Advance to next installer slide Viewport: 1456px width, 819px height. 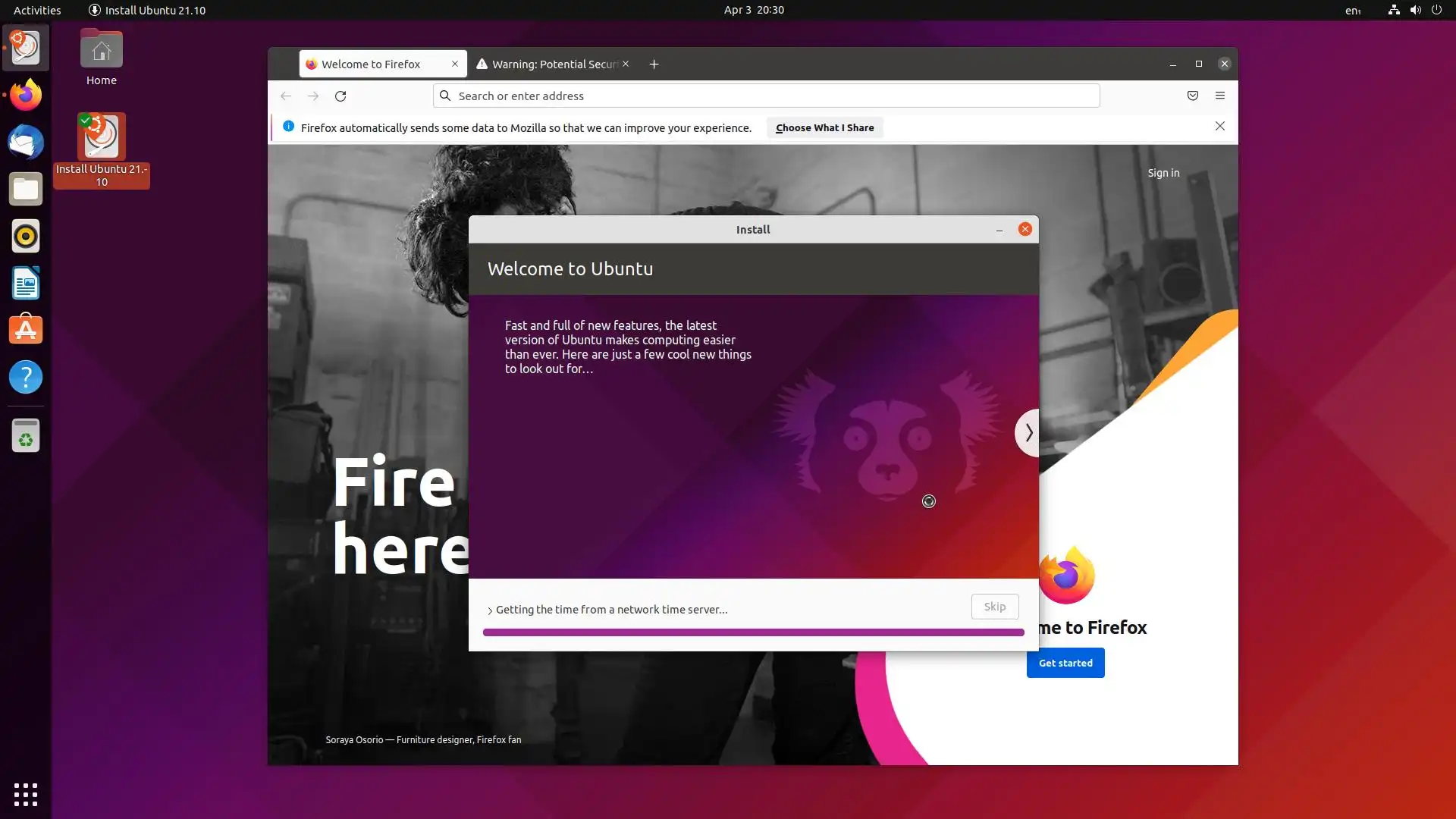point(1028,433)
